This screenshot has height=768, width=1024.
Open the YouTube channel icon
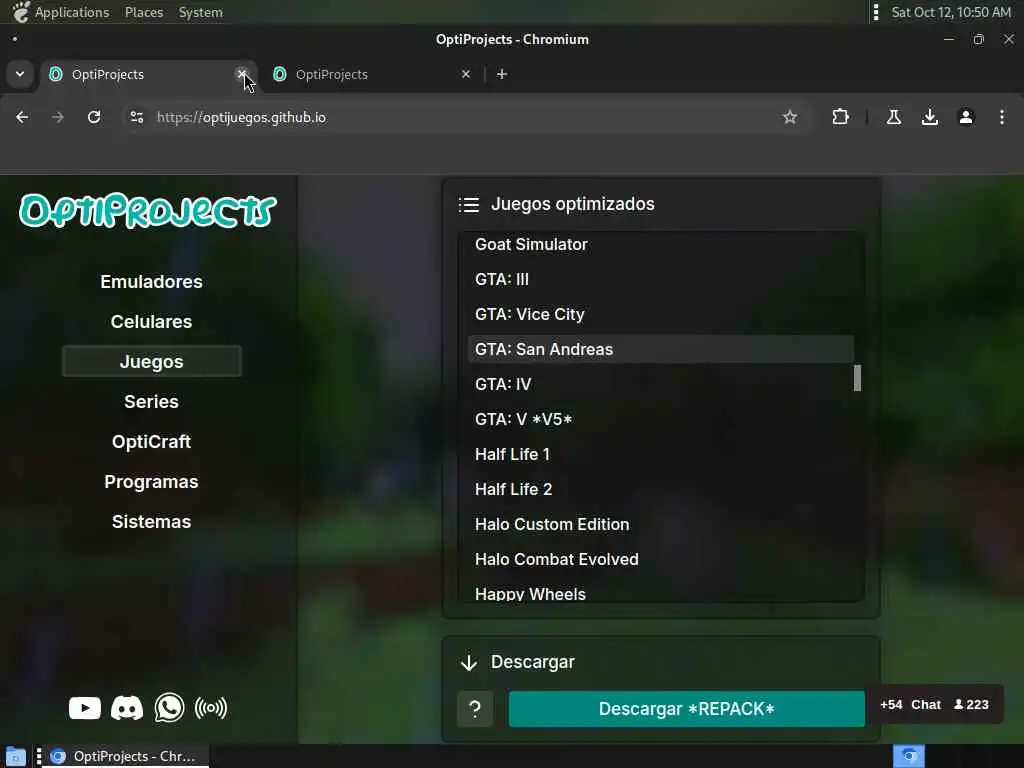click(x=85, y=708)
